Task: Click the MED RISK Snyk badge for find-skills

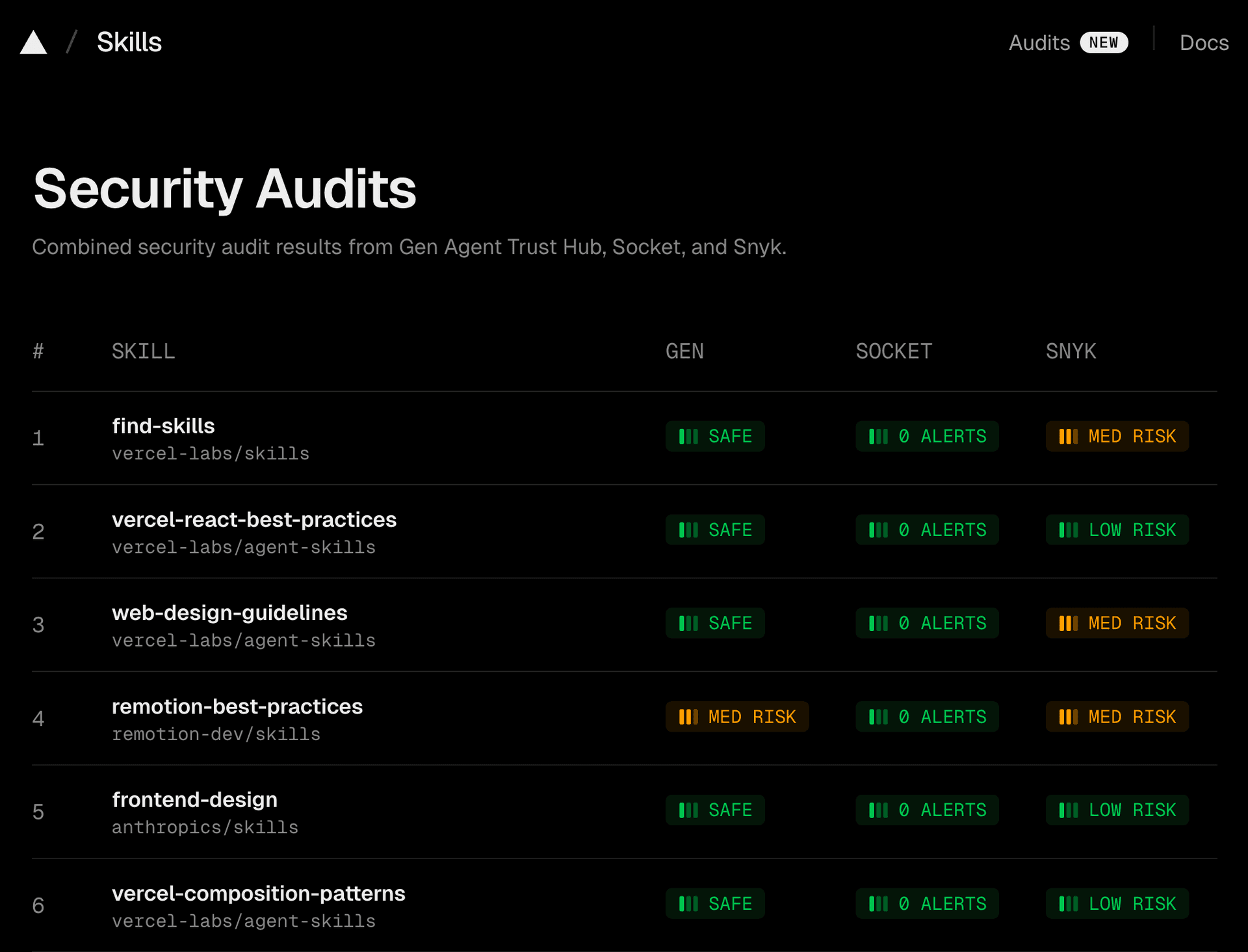Action: [1117, 436]
